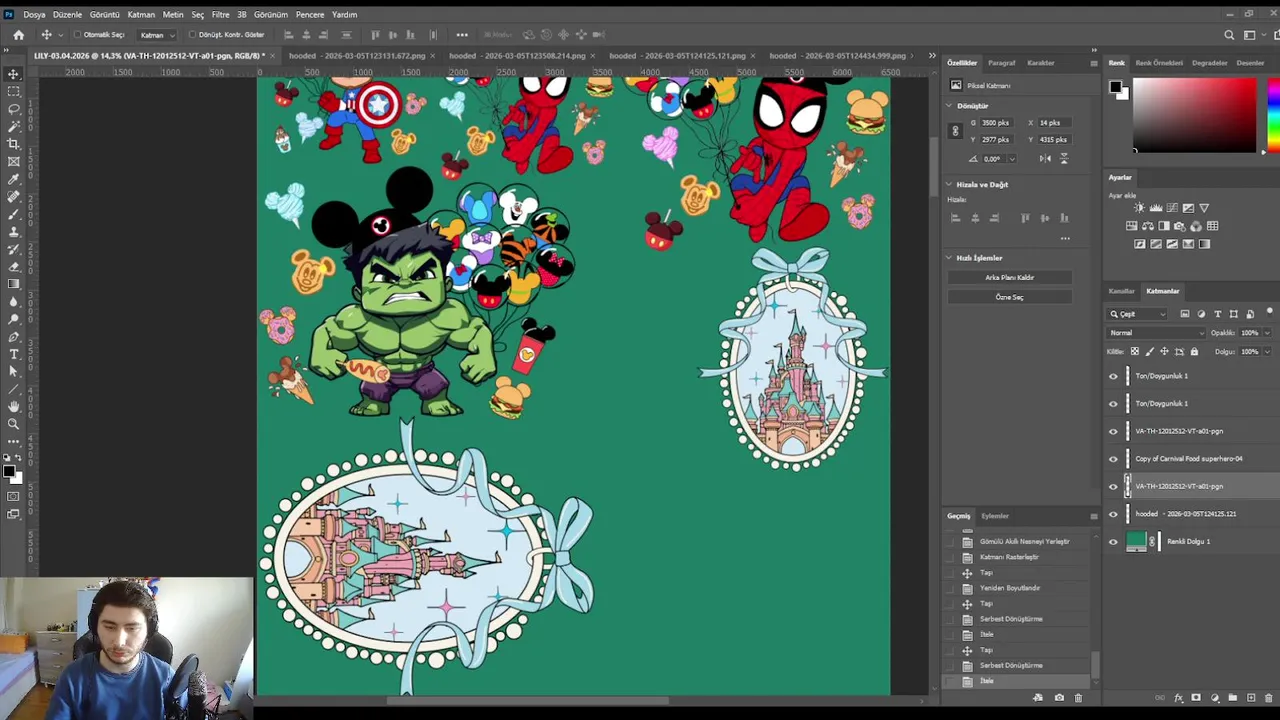
Task: Select the Move tool in the left toolbar
Action: [x=14, y=74]
